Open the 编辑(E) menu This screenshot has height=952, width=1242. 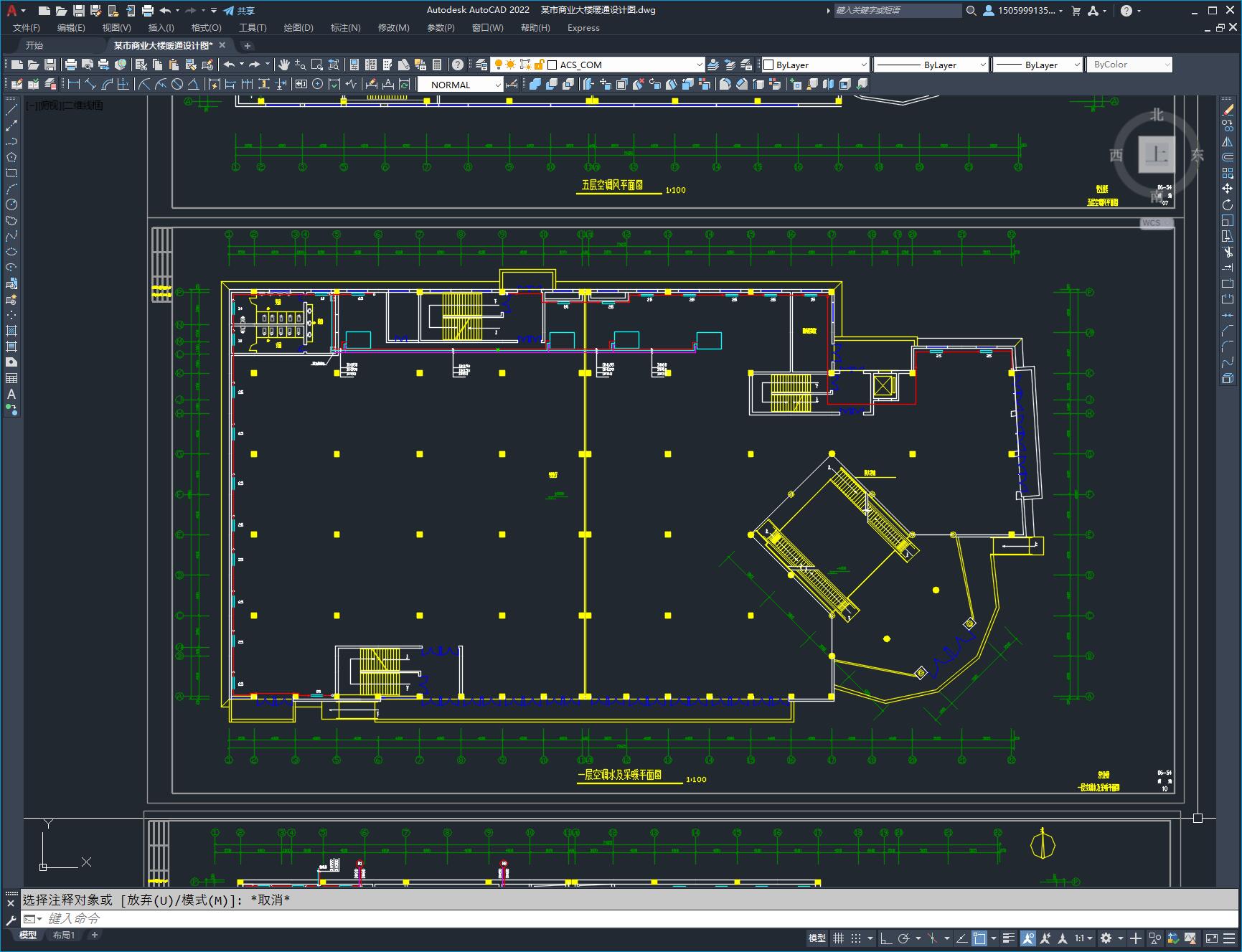coord(71,27)
